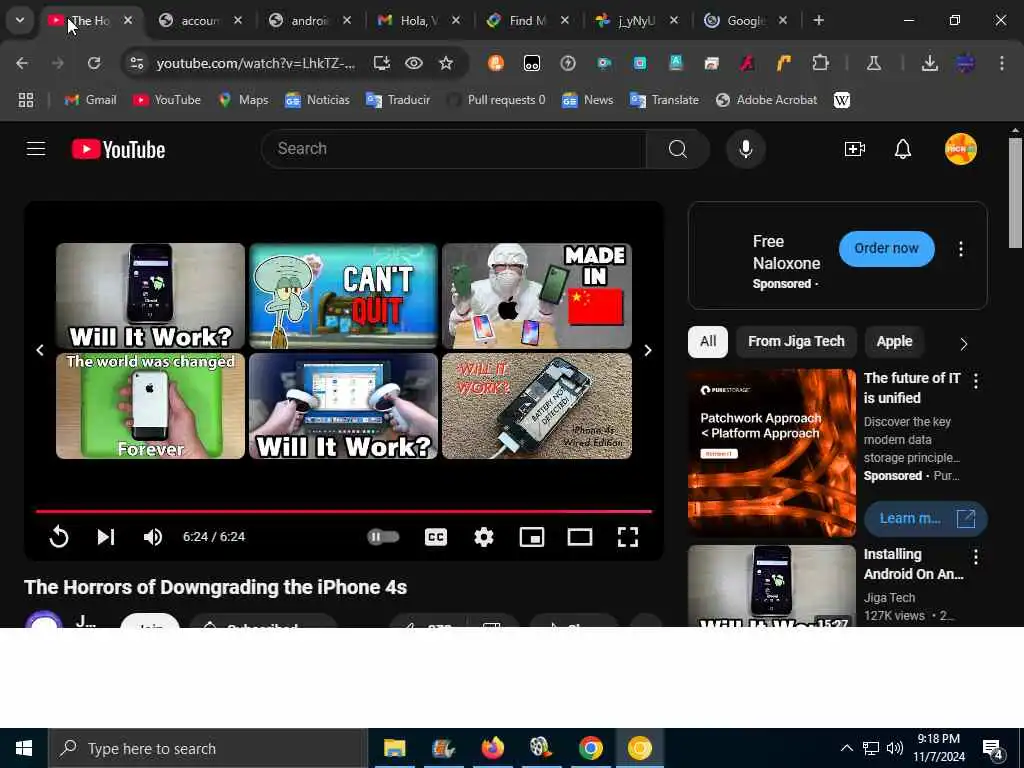This screenshot has height=768, width=1024.
Task: Open the tab search dropdown arrow
Action: (20, 20)
